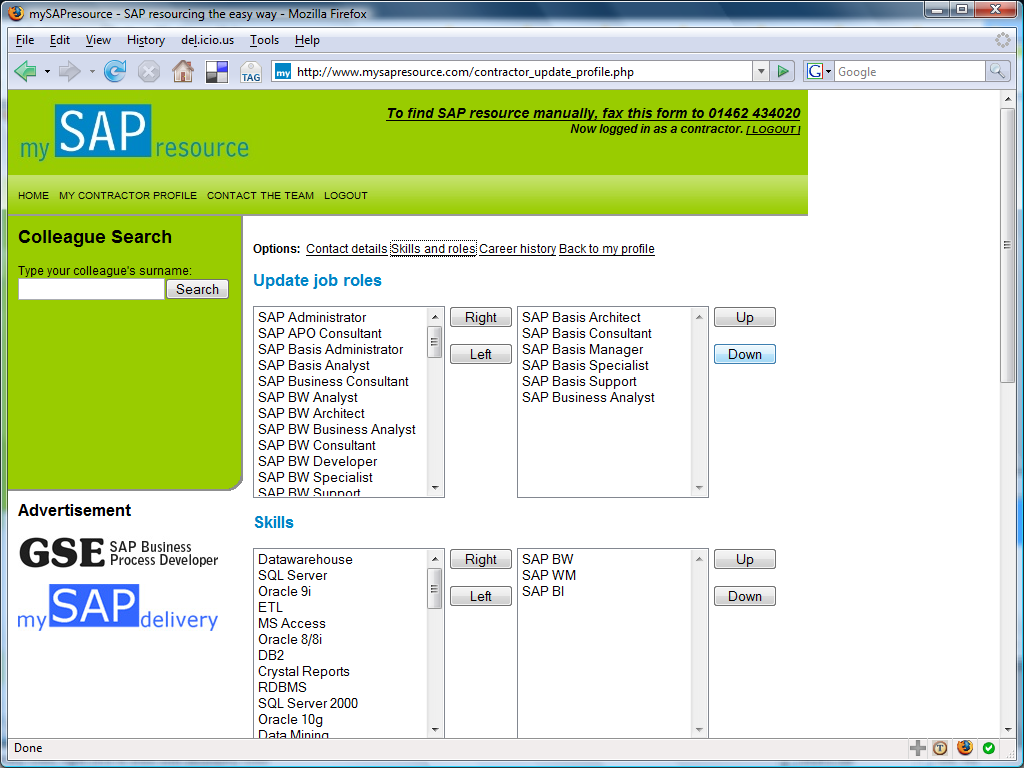Click the [LOGOUT] link in header
The image size is (1024, 768).
pos(773,129)
